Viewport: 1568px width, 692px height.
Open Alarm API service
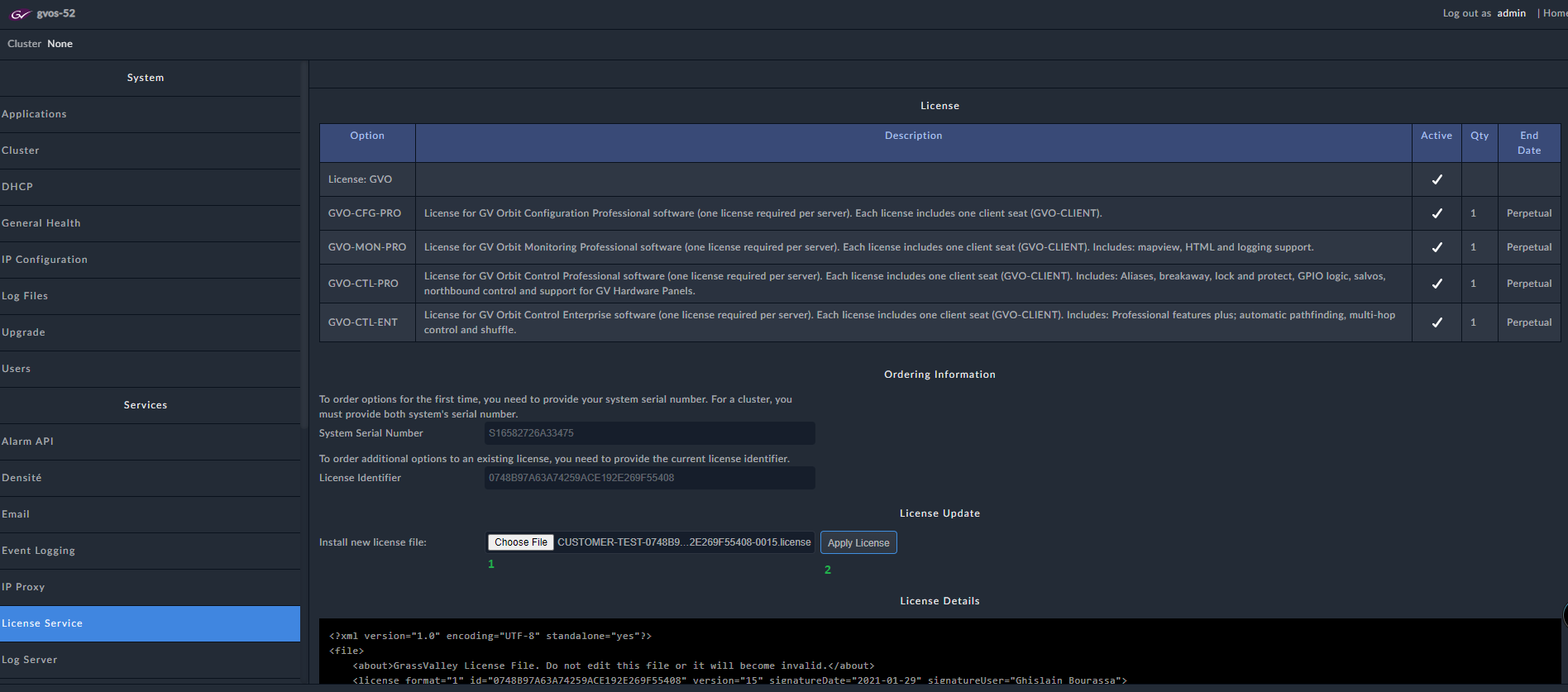(x=150, y=441)
